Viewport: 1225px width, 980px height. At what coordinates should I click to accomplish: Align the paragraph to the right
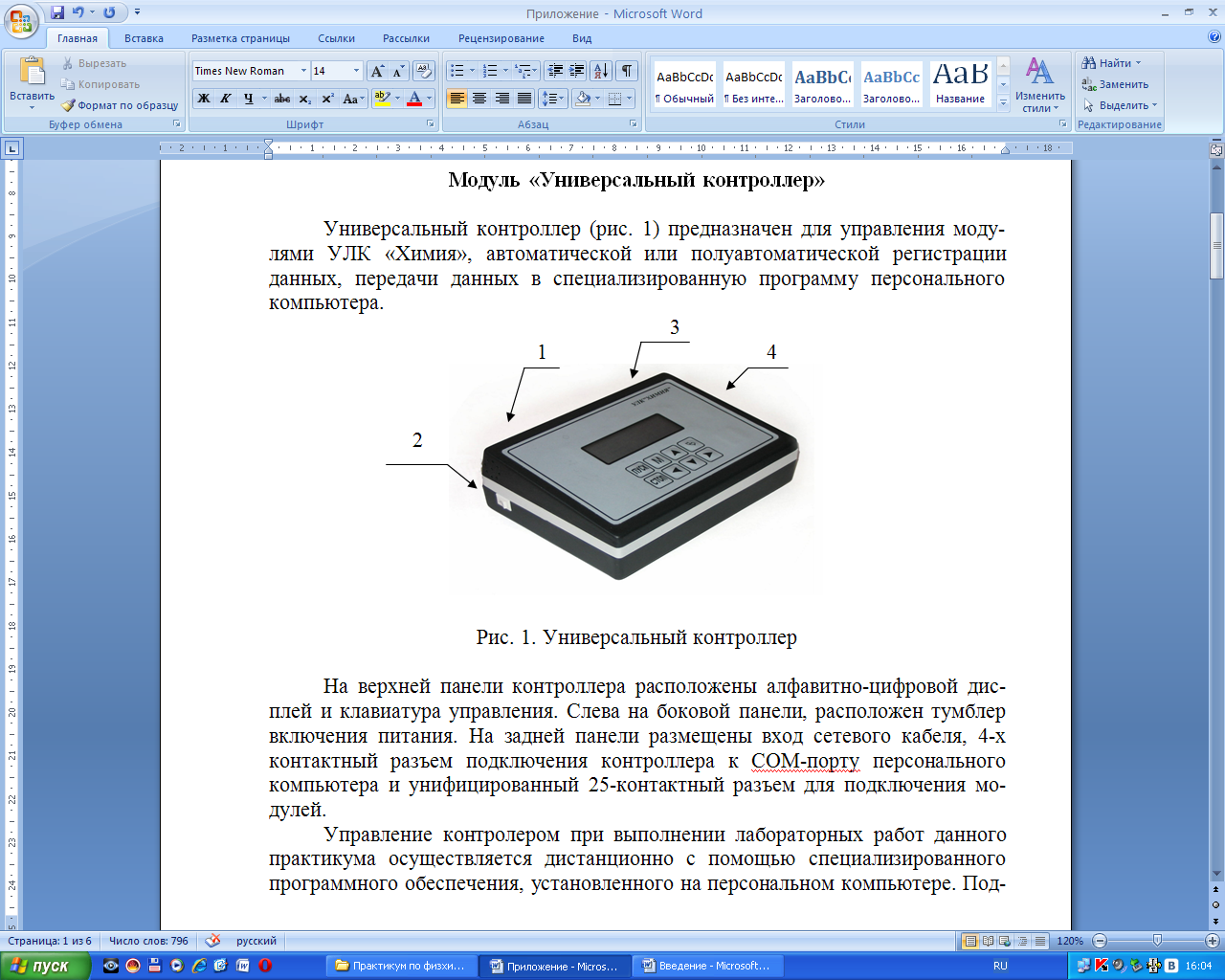coord(501,99)
